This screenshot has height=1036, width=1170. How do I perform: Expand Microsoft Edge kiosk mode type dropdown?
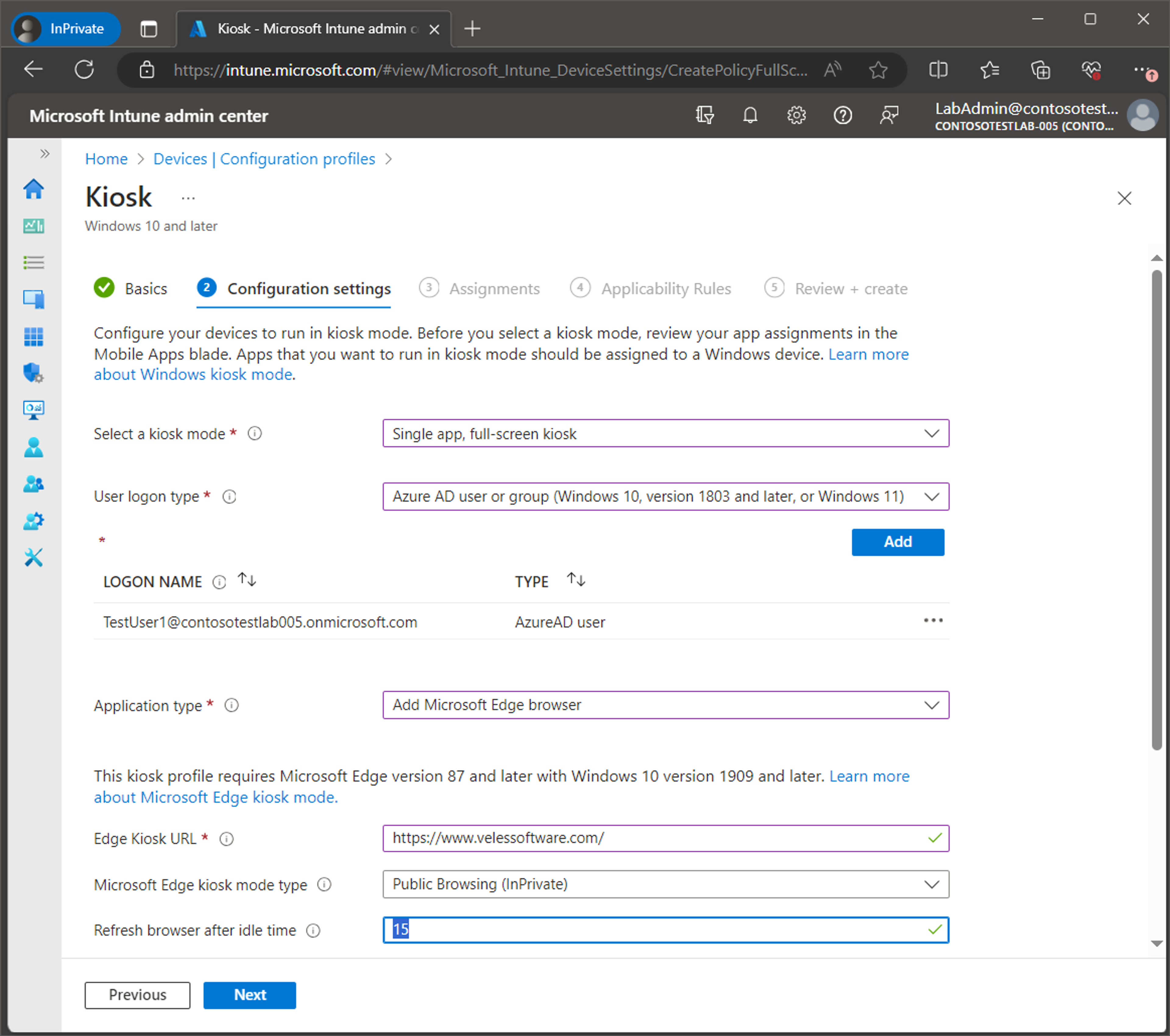click(x=666, y=884)
